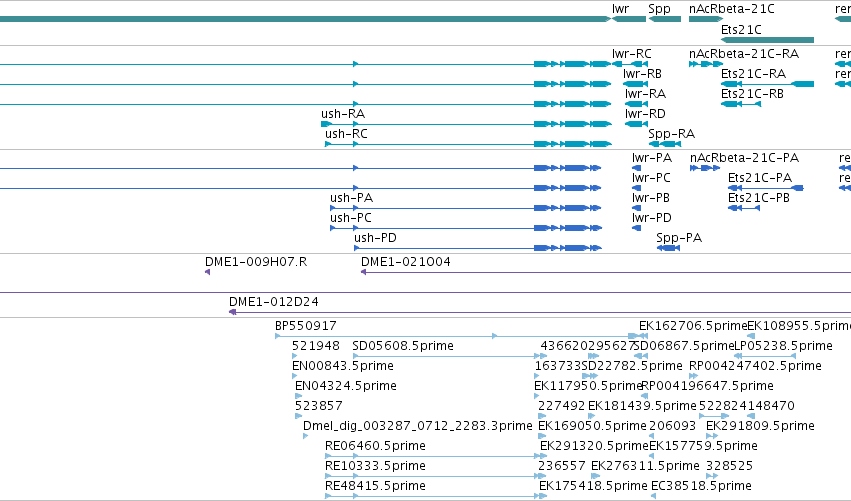The height and width of the screenshot is (501, 851).
Task: Select protein lwr-PC label
Action: coord(651,178)
